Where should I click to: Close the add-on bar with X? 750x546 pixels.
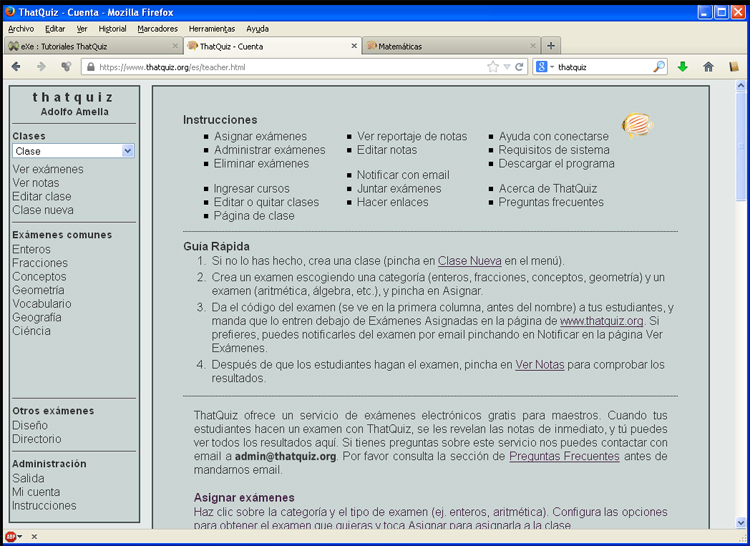tap(34, 536)
